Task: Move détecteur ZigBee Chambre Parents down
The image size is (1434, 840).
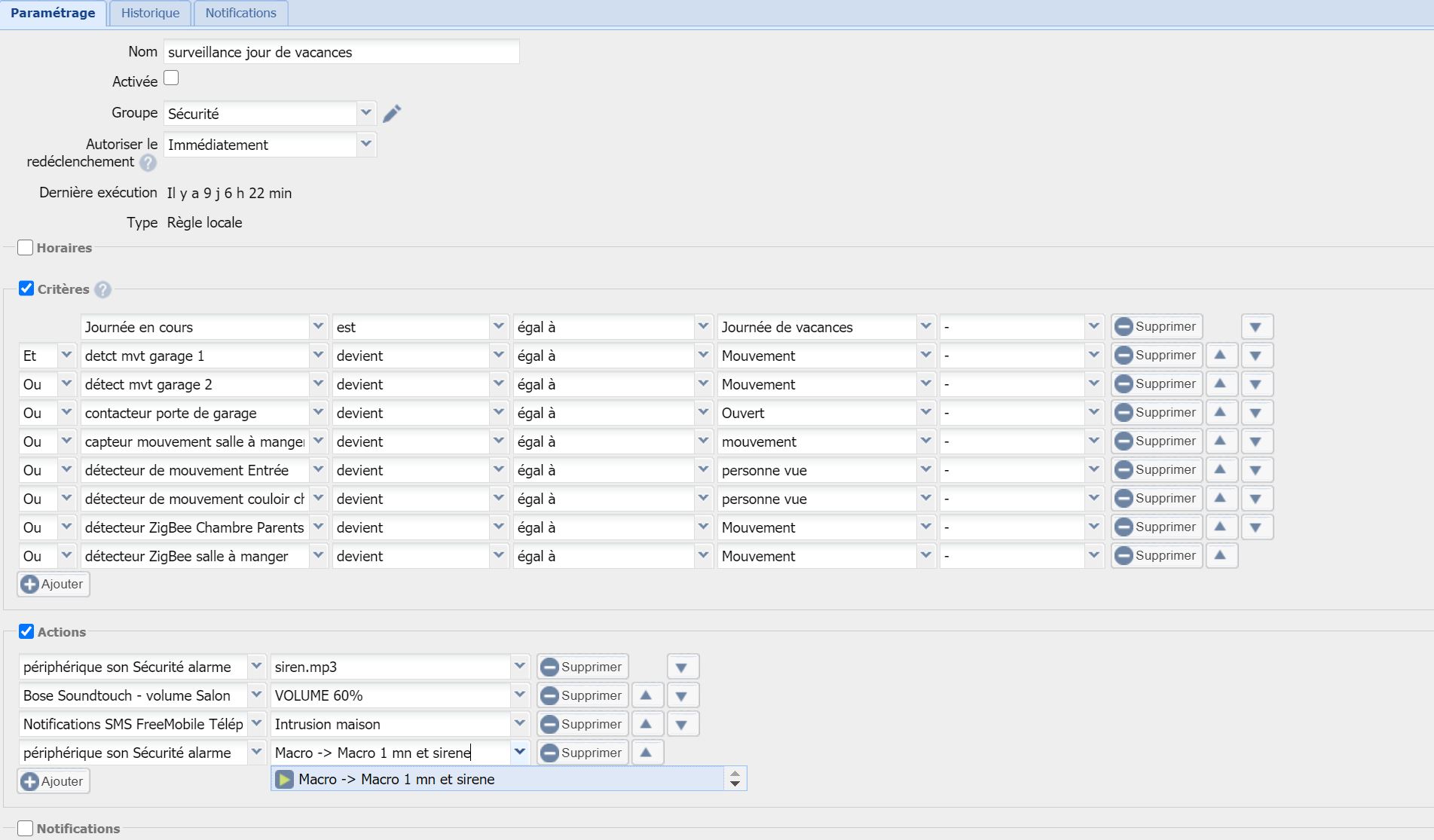Action: 1256,527
